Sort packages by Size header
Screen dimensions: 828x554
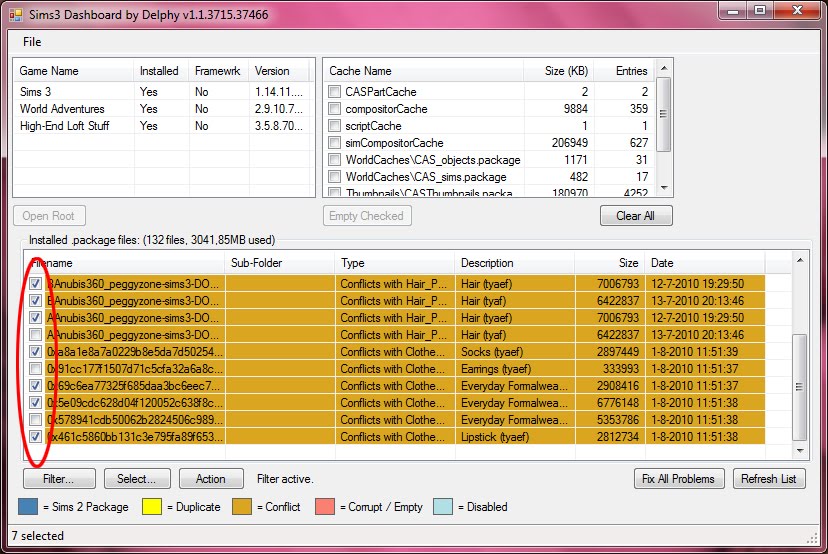pyautogui.click(x=609, y=263)
